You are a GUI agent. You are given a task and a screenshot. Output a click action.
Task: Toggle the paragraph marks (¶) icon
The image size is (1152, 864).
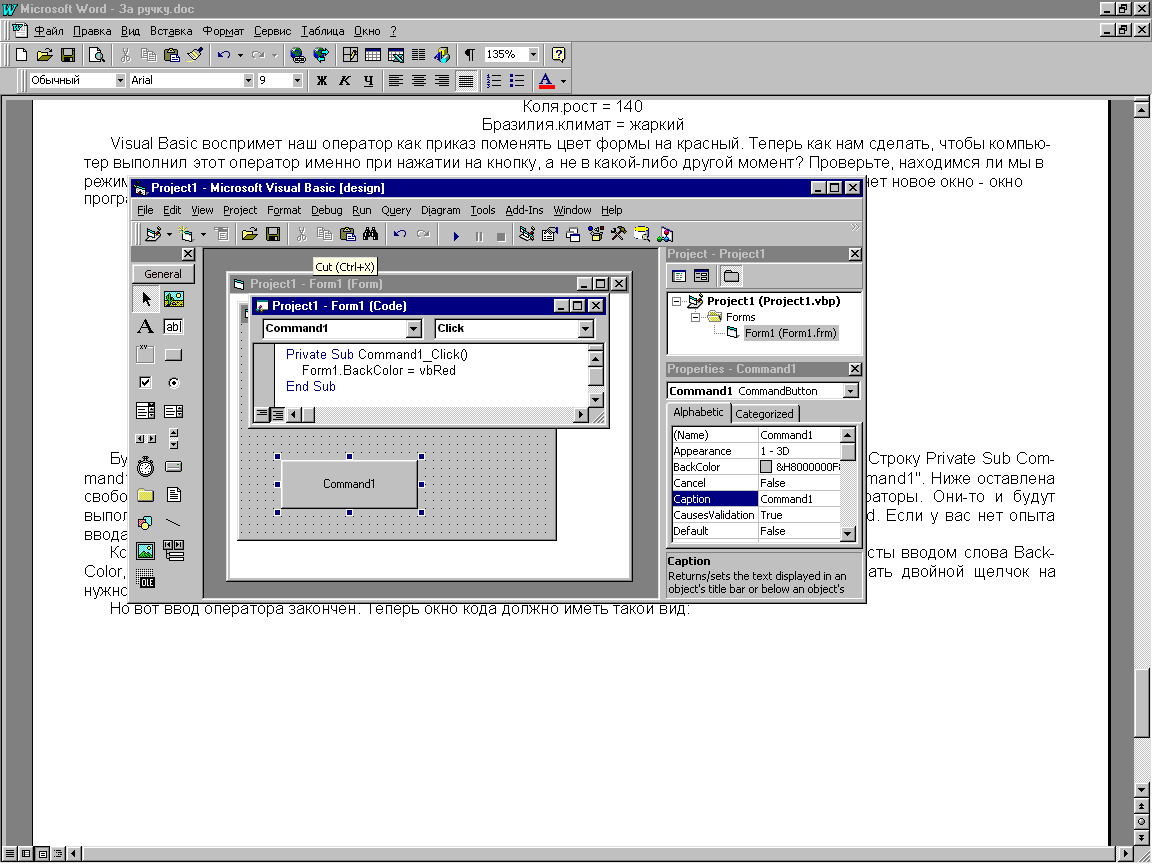[469, 55]
